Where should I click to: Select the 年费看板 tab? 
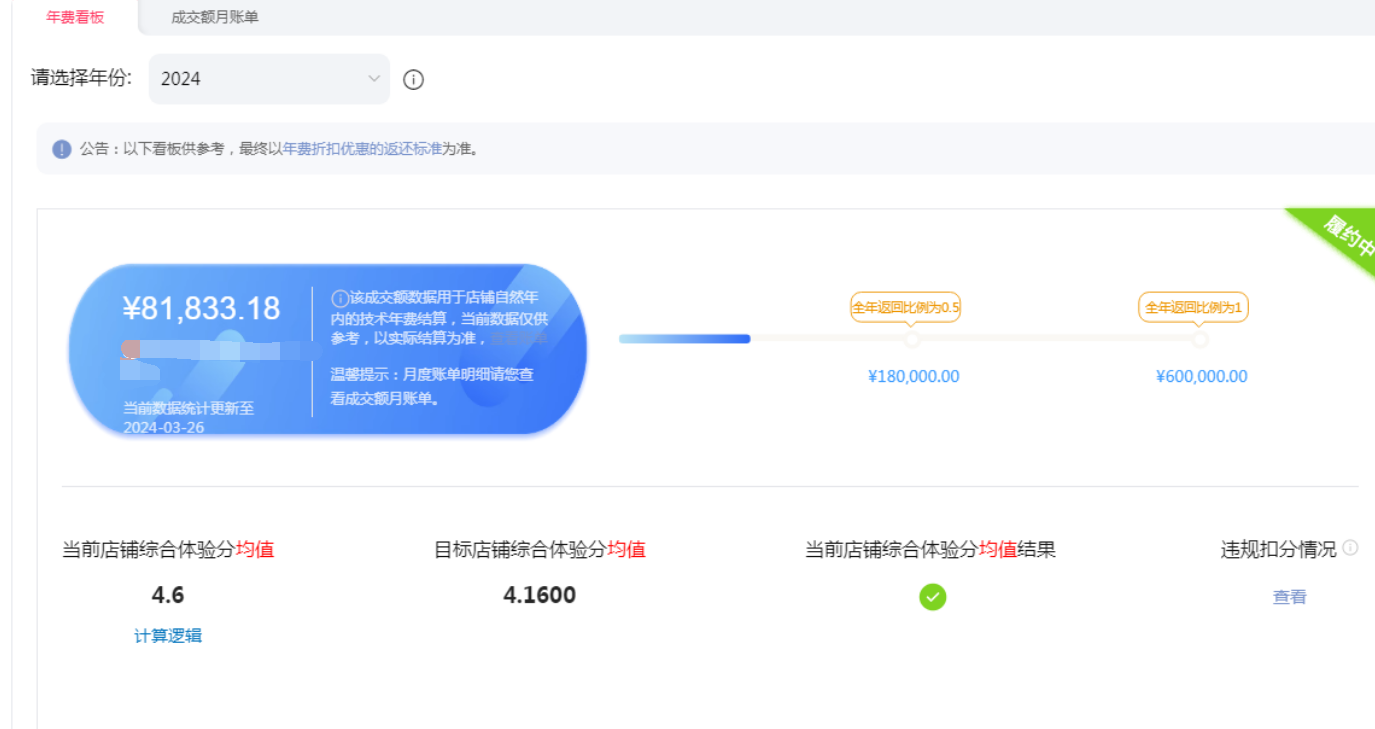tap(75, 17)
